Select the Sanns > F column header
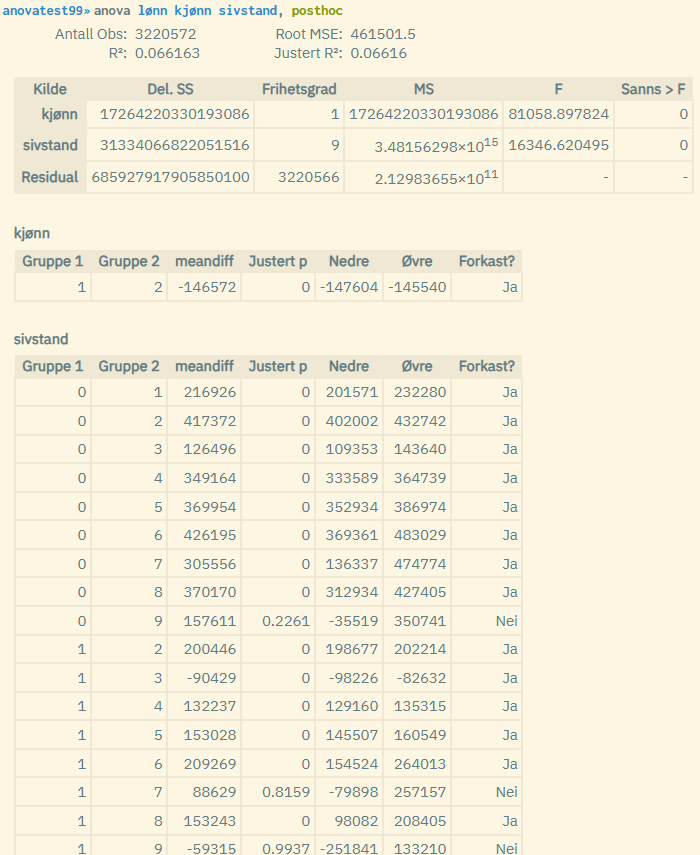 pos(653,89)
